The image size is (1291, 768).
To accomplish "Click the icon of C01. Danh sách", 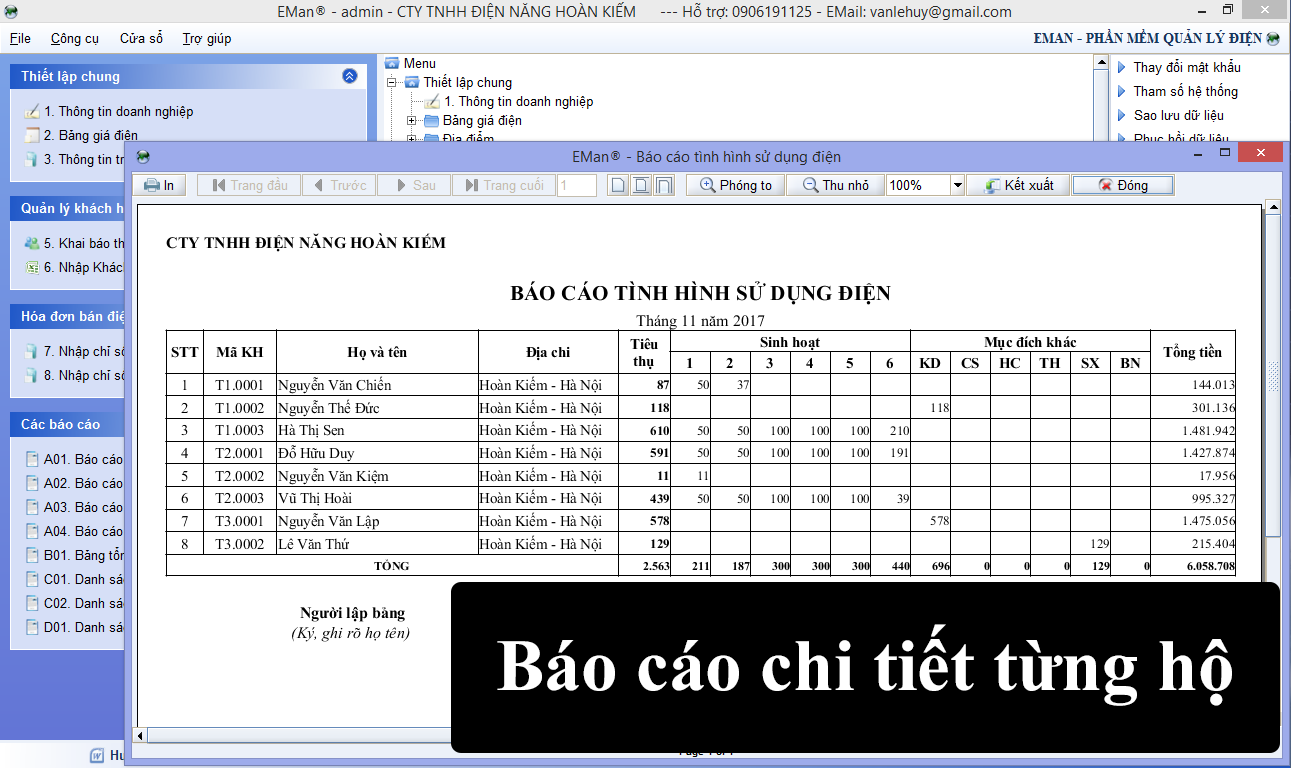I will click(32, 579).
